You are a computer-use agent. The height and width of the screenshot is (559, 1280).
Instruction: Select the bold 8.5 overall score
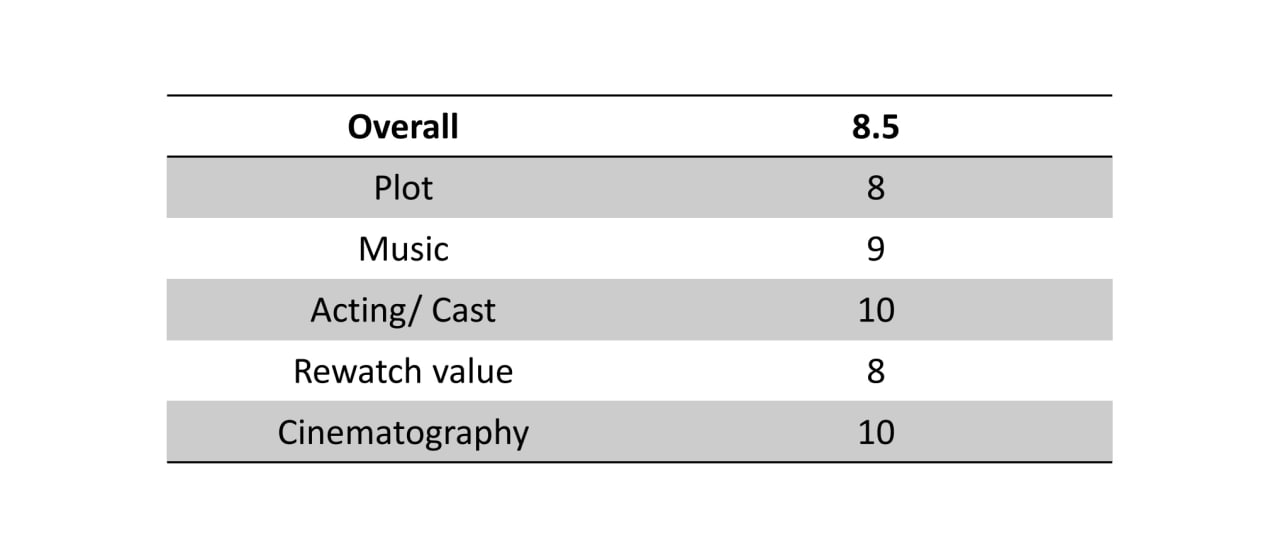point(876,127)
